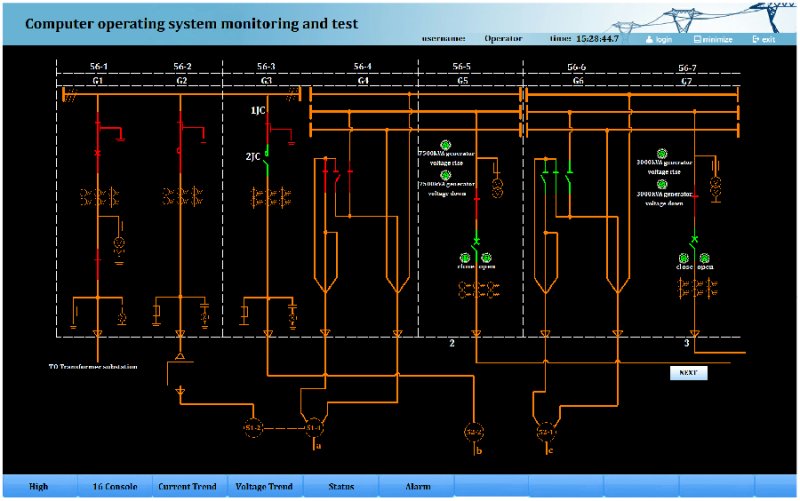This screenshot has height=501, width=800.
Task: Open the 16 Console tab
Action: pyautogui.click(x=115, y=486)
